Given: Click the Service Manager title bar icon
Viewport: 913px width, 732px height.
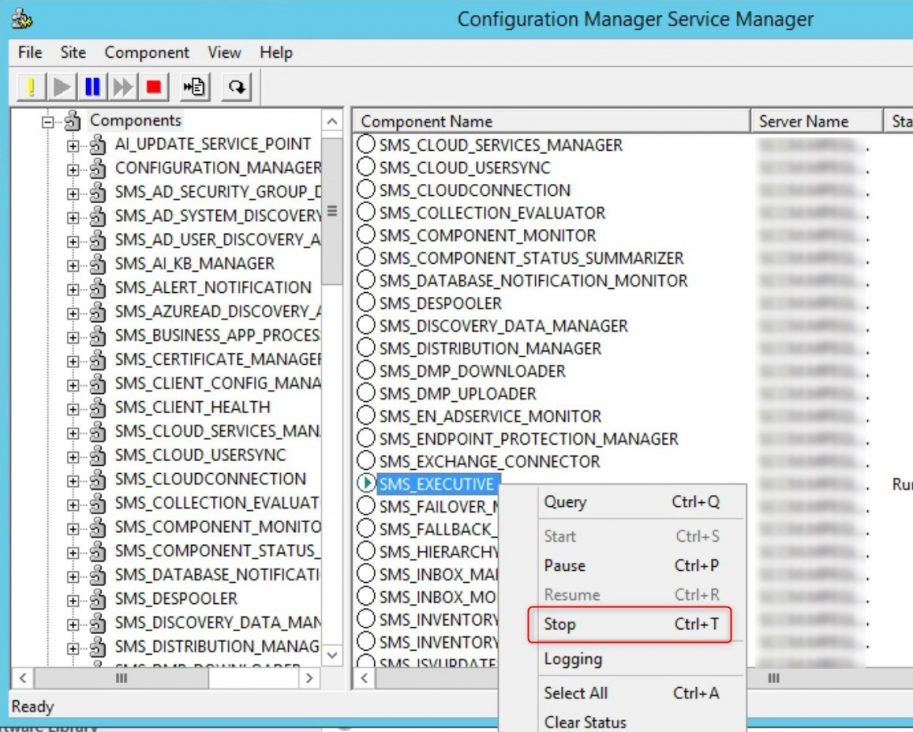Looking at the screenshot, I should [24, 17].
